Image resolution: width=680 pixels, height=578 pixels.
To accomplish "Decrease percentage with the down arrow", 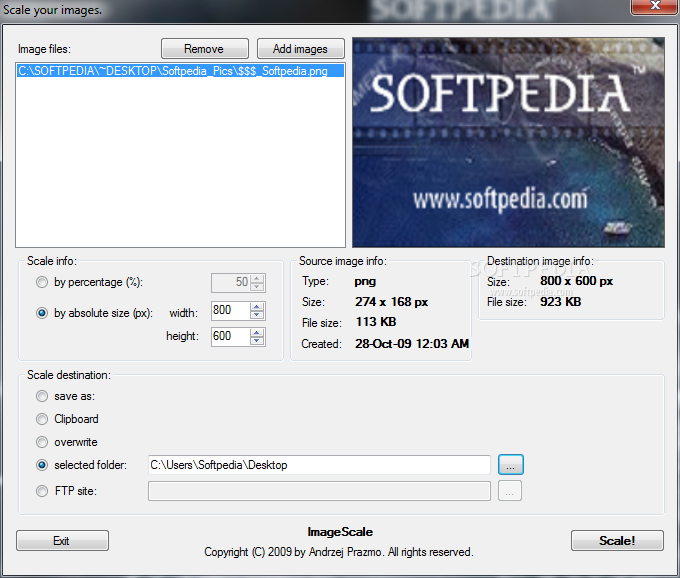I will [x=257, y=287].
